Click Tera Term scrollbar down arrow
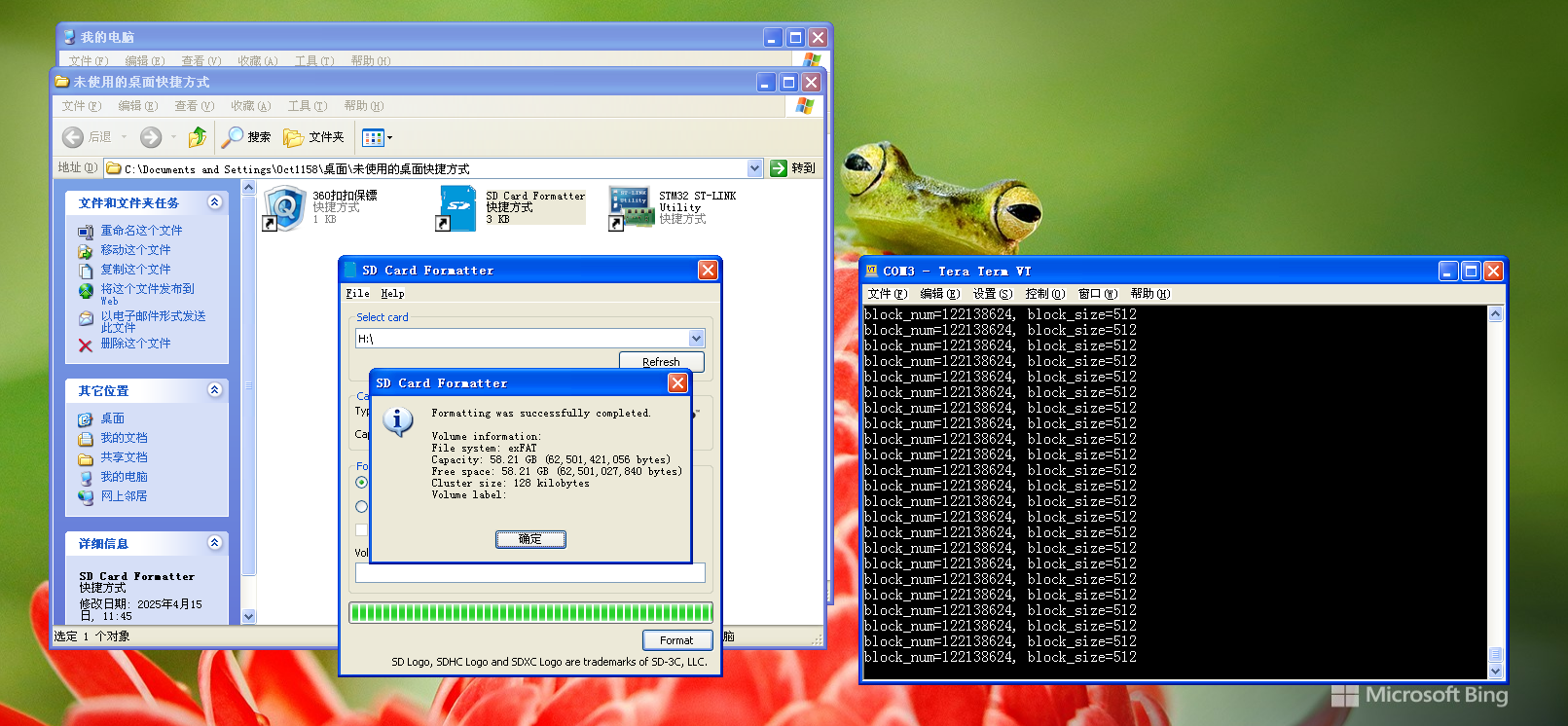Screen dimensions: 1568x726 (x=1496, y=671)
